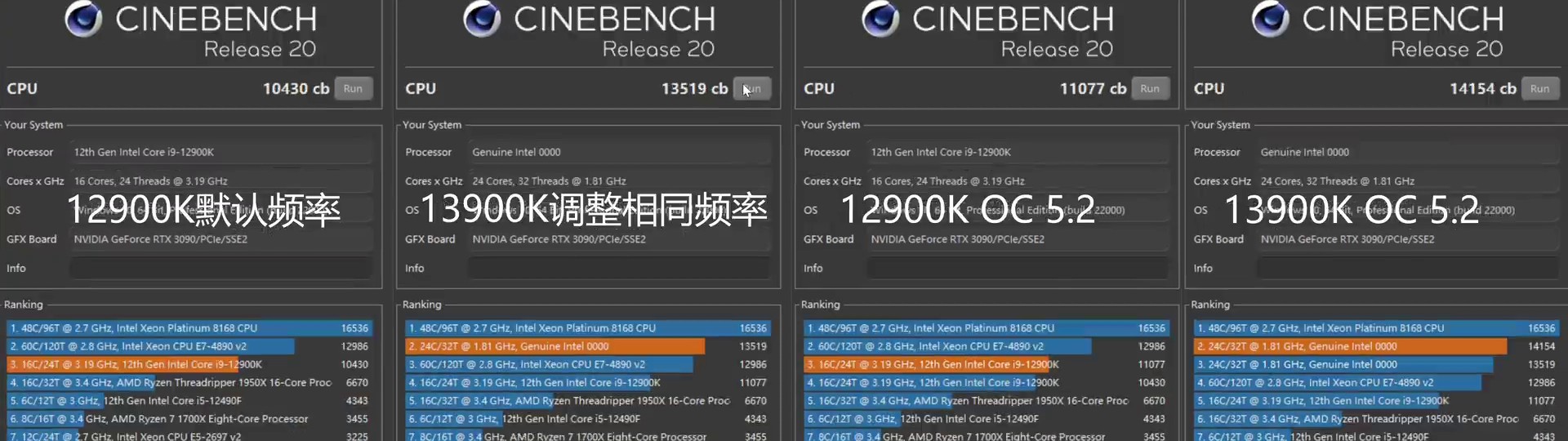1568x441 pixels.
Task: Select i5-12490F ranking row in 11077 cb window
Action: tap(987, 418)
